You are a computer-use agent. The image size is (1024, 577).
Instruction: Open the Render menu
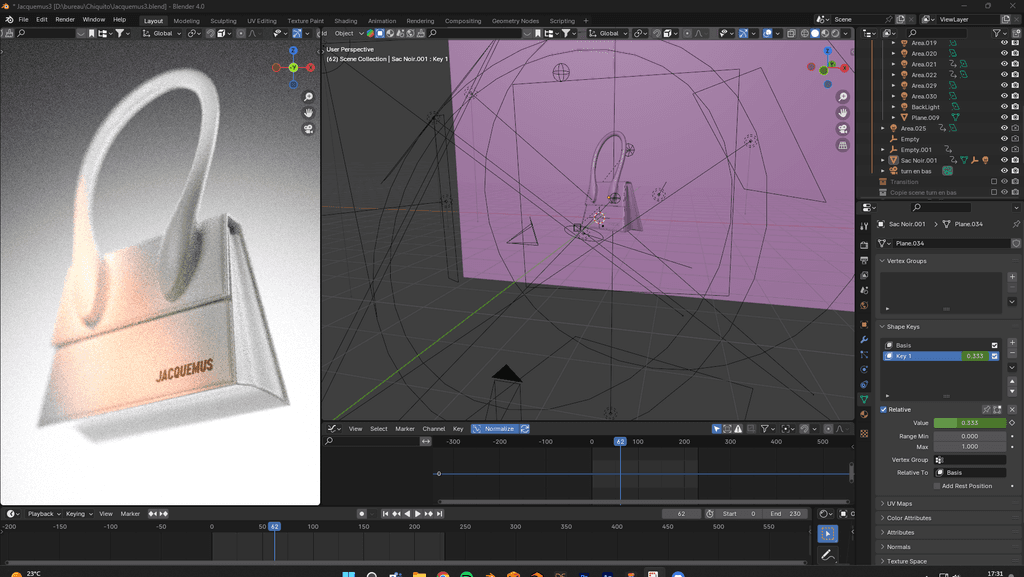65,20
